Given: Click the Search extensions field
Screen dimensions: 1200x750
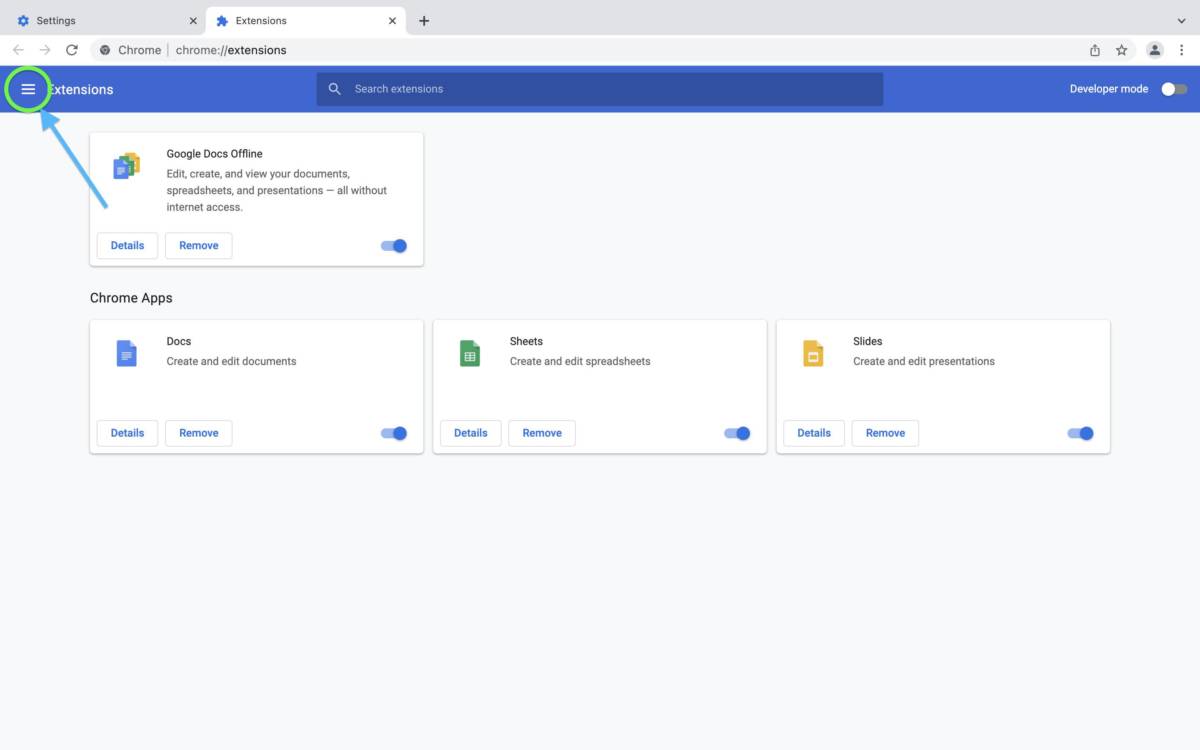Looking at the screenshot, I should pyautogui.click(x=600, y=89).
